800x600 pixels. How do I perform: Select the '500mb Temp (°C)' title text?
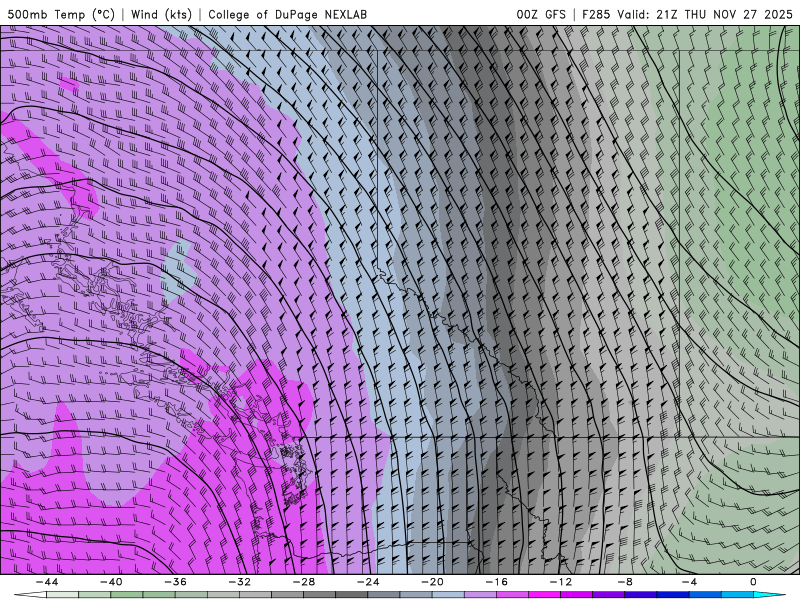tap(61, 14)
